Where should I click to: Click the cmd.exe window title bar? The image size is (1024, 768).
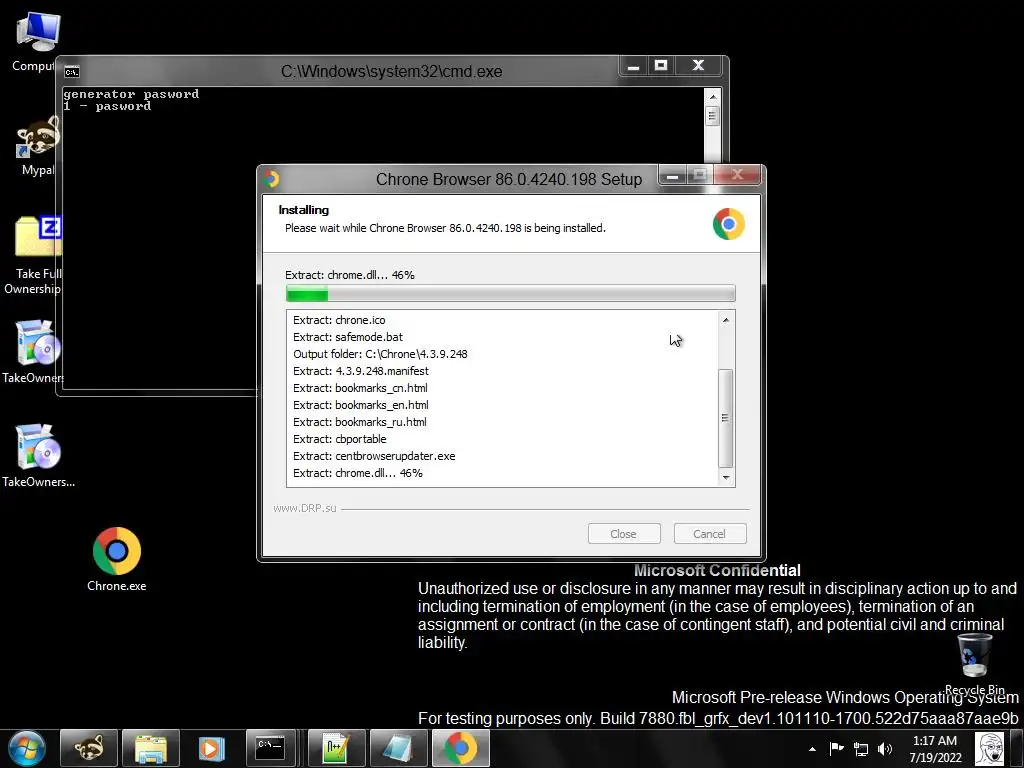click(392, 71)
